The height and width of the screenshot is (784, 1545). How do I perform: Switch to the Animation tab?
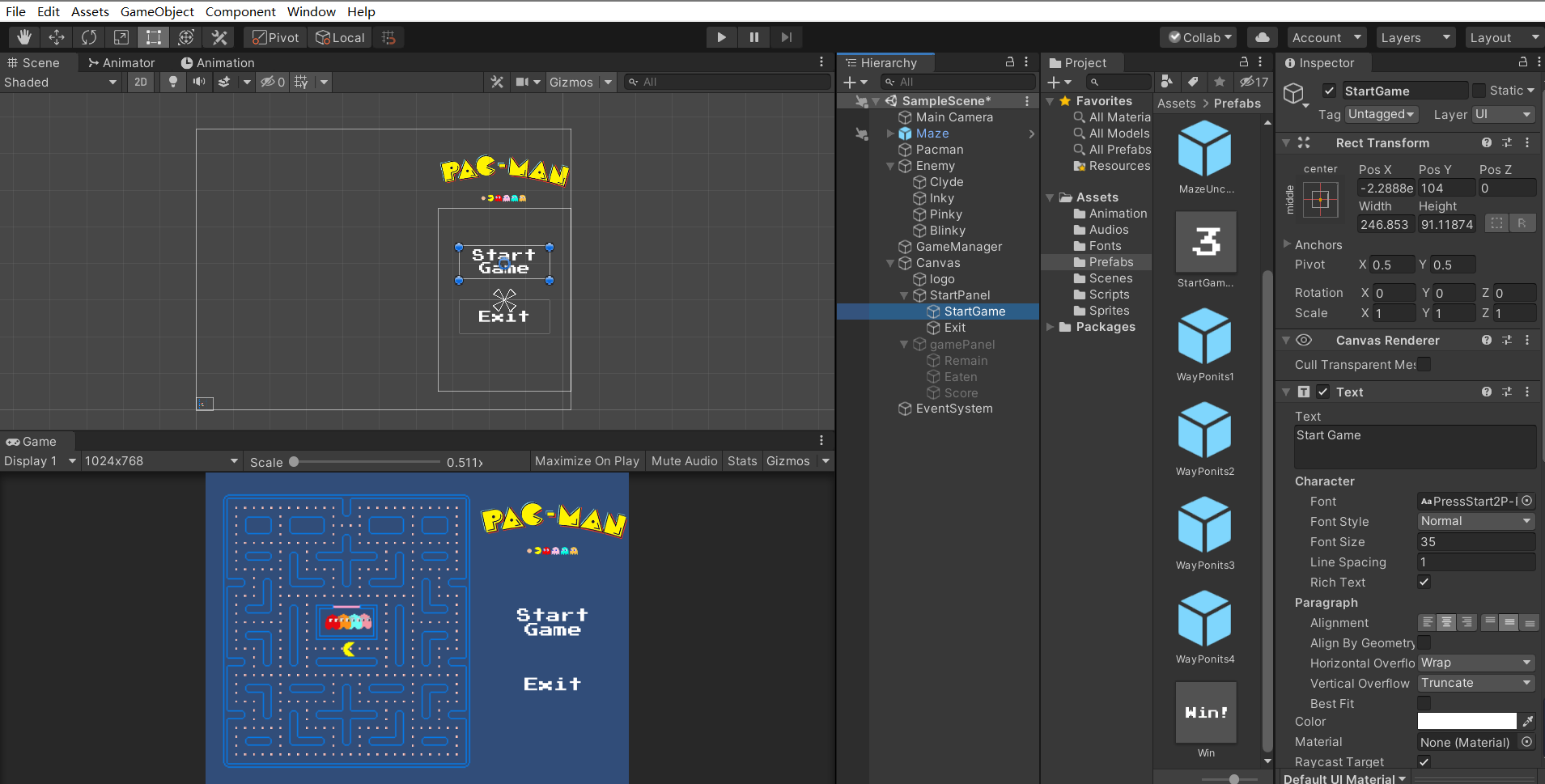pyautogui.click(x=218, y=62)
